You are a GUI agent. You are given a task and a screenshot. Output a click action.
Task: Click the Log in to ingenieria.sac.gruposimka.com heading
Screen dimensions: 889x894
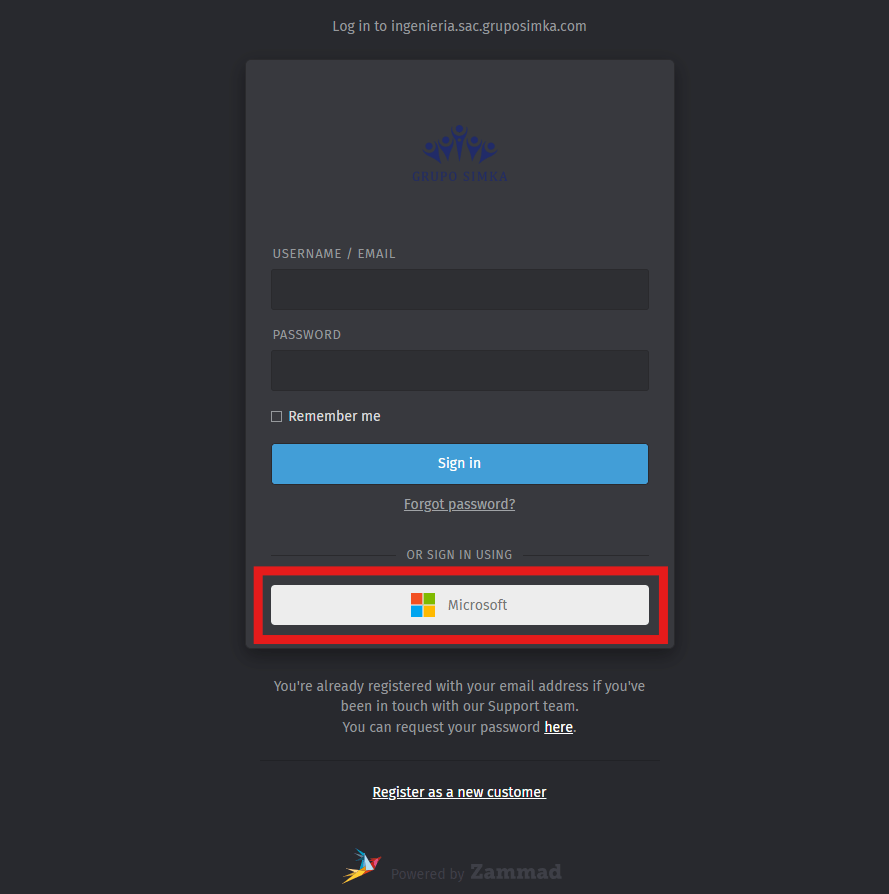coord(460,26)
